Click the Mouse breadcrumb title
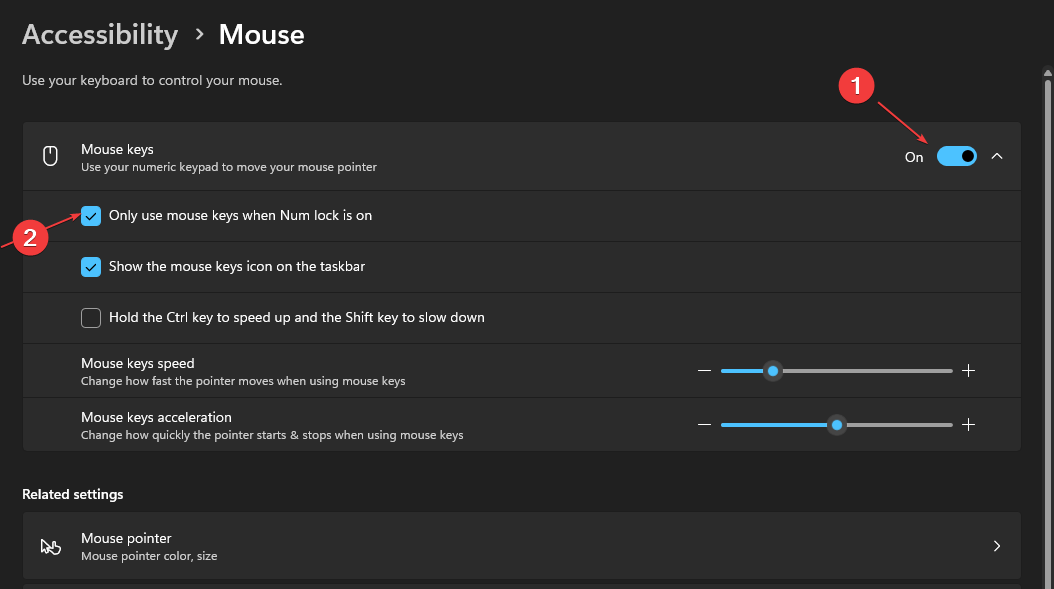1054x589 pixels. pyautogui.click(x=261, y=35)
